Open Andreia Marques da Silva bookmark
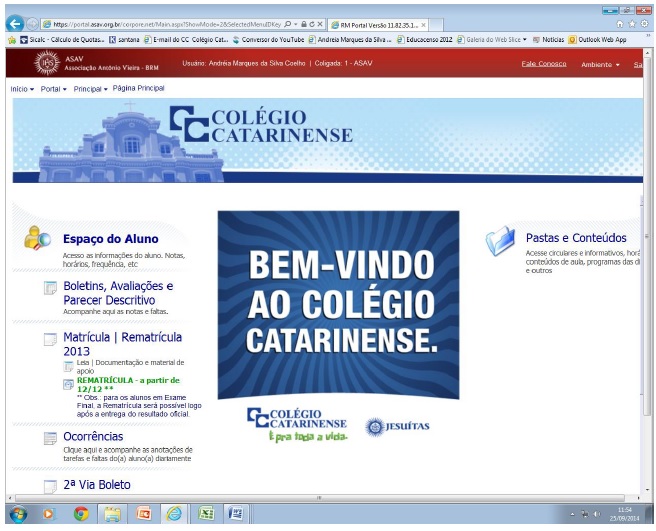Viewport: 656px width, 531px height. (x=350, y=40)
